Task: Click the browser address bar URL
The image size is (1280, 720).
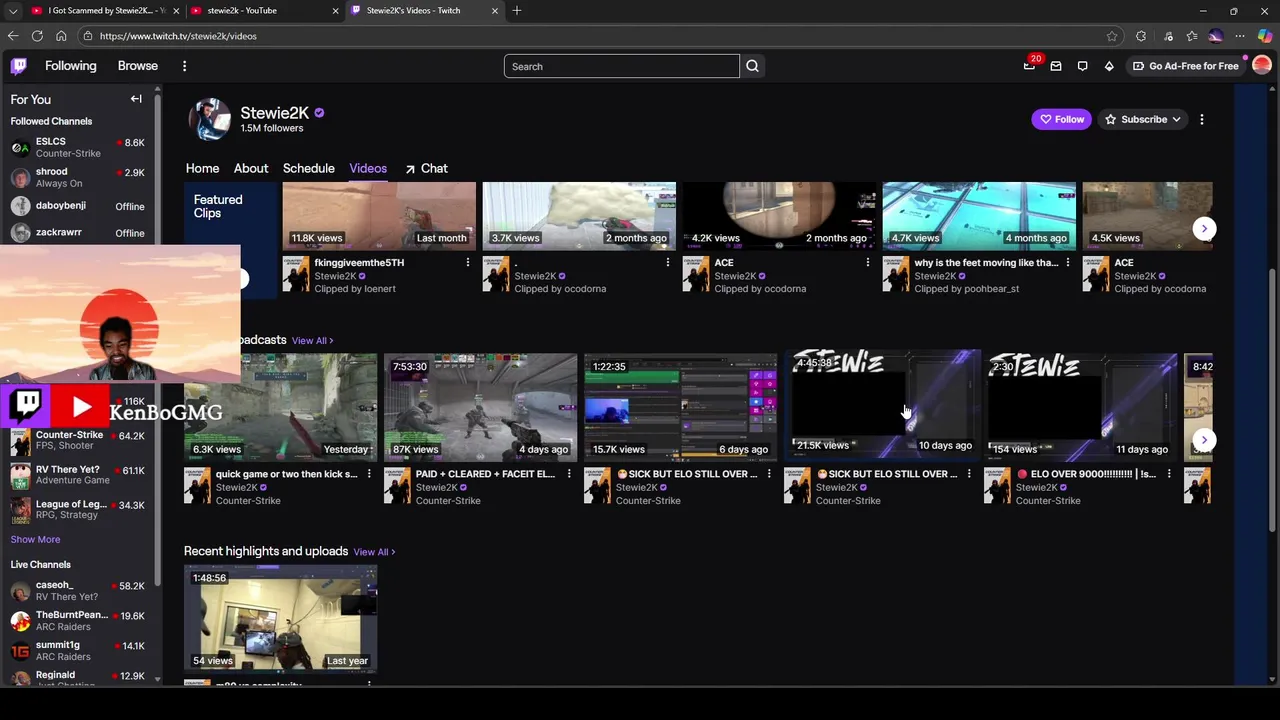Action: pos(178,36)
